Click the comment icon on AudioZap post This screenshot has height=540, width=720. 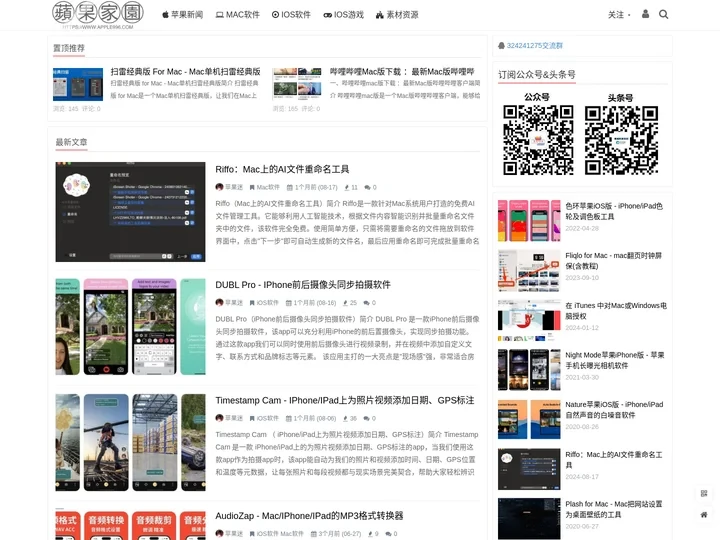(388, 534)
